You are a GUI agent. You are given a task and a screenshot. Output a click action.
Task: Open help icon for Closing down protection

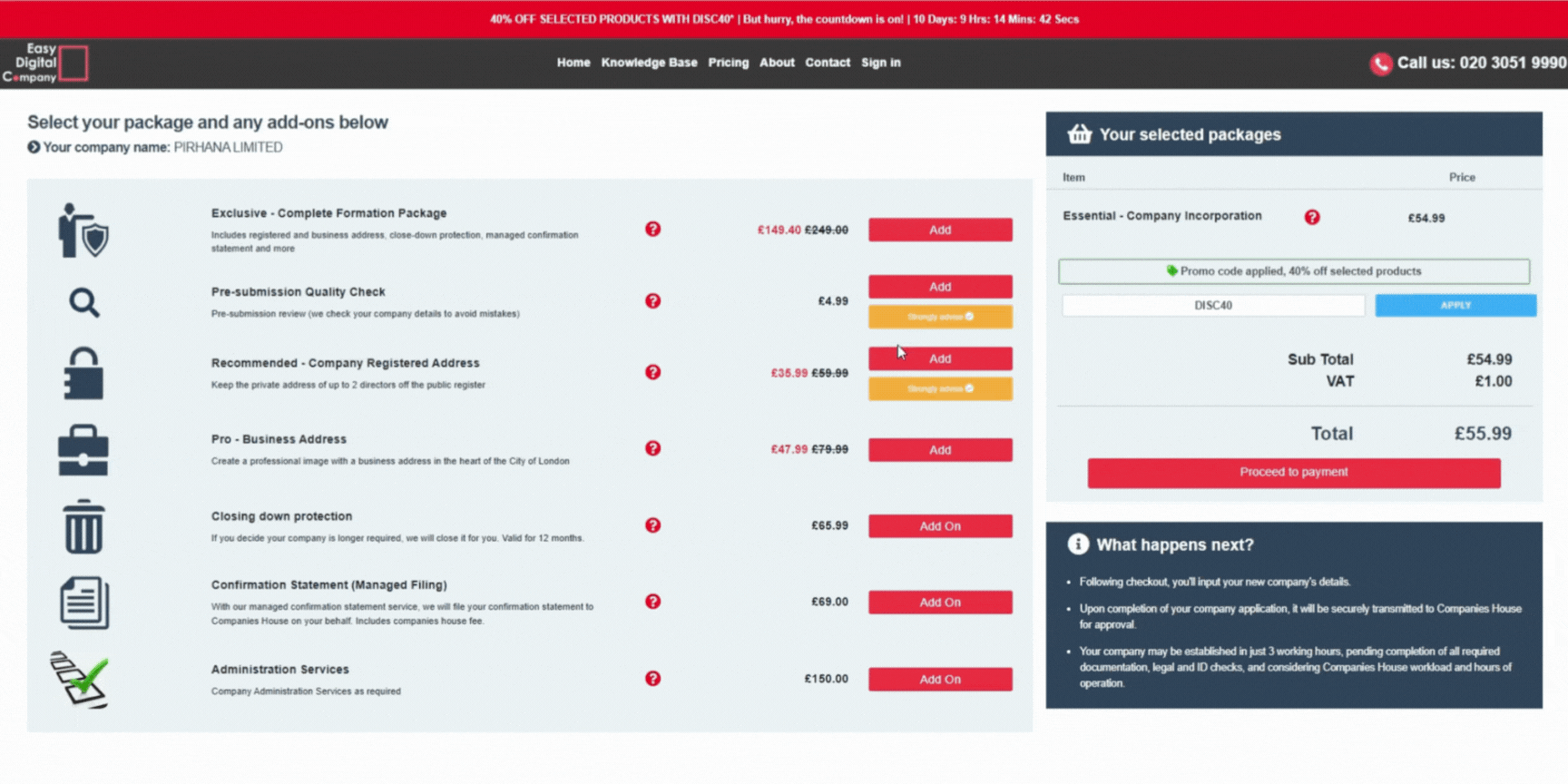point(652,525)
